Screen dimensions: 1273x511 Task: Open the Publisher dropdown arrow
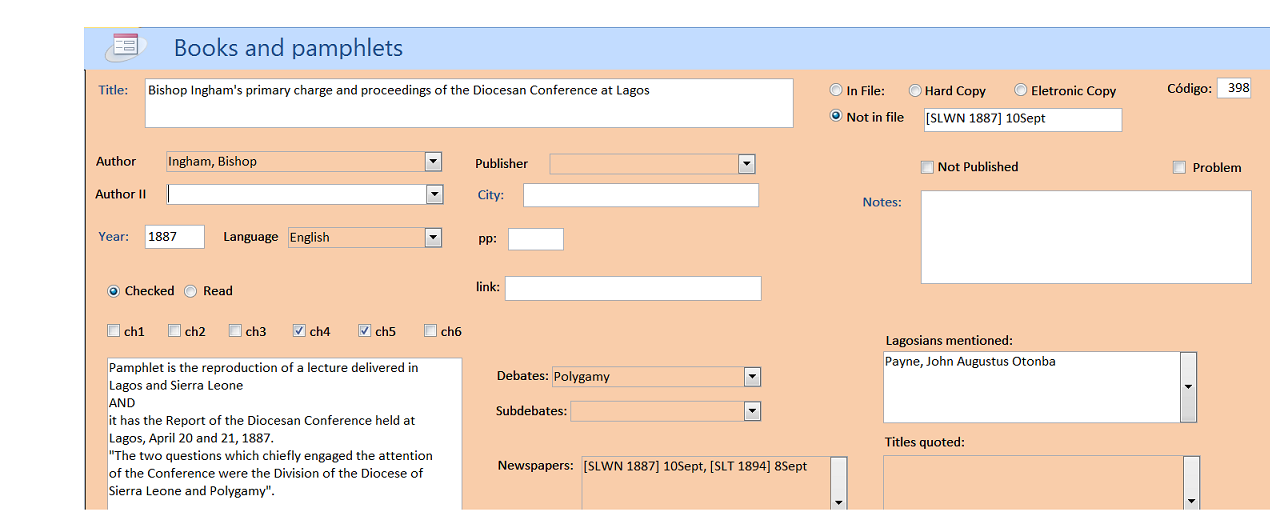[x=746, y=164]
